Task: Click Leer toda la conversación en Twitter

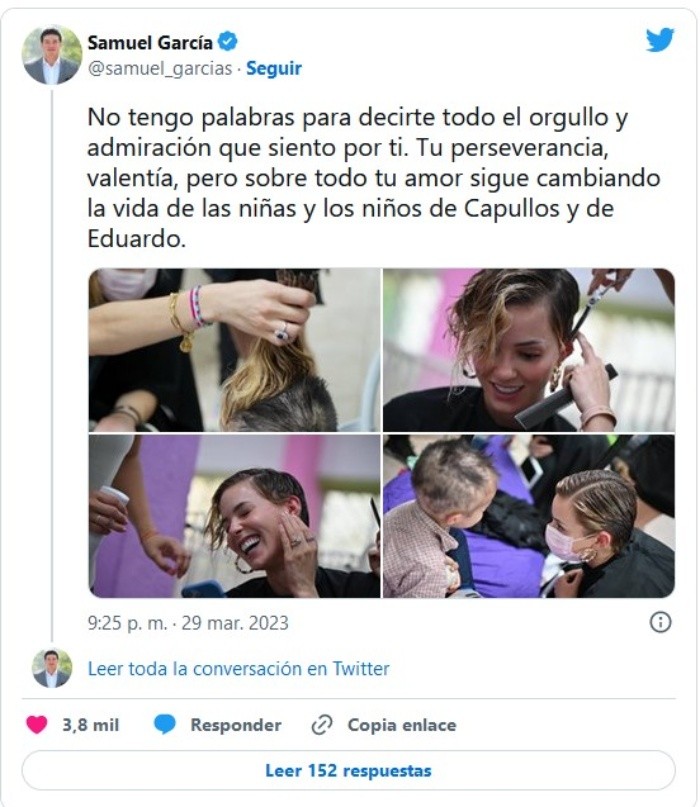Action: click(238, 669)
